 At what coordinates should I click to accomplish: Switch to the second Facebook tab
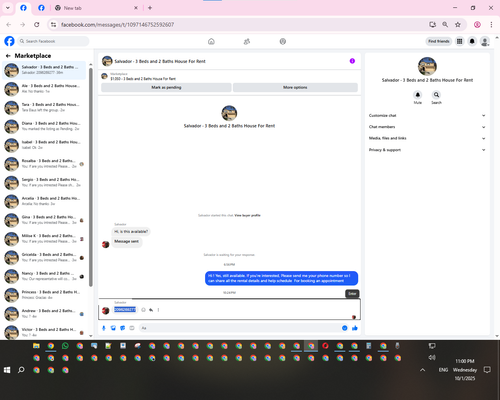pos(41,8)
